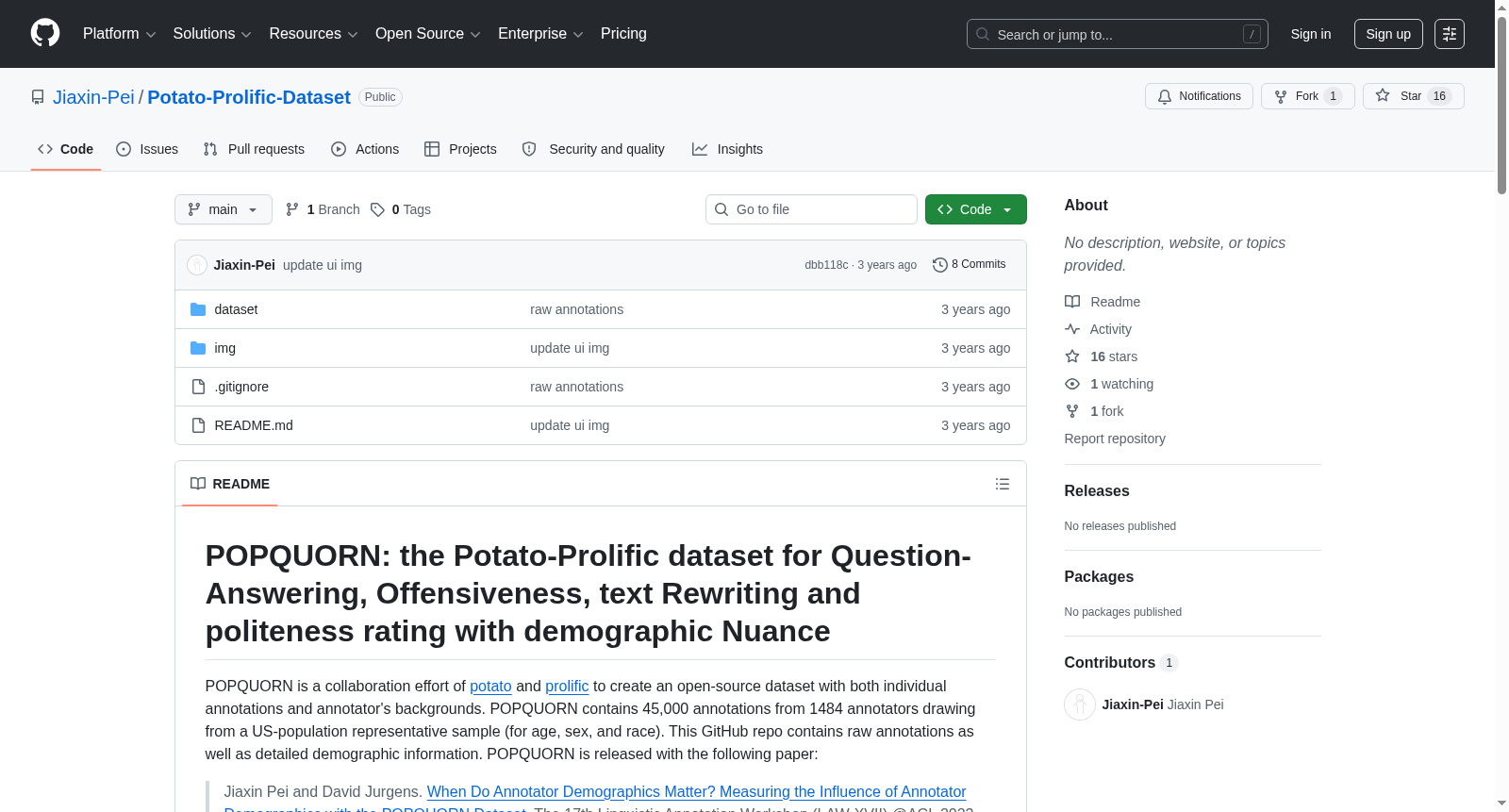The width and height of the screenshot is (1509, 812).
Task: Click the Go to file search field
Action: click(811, 209)
